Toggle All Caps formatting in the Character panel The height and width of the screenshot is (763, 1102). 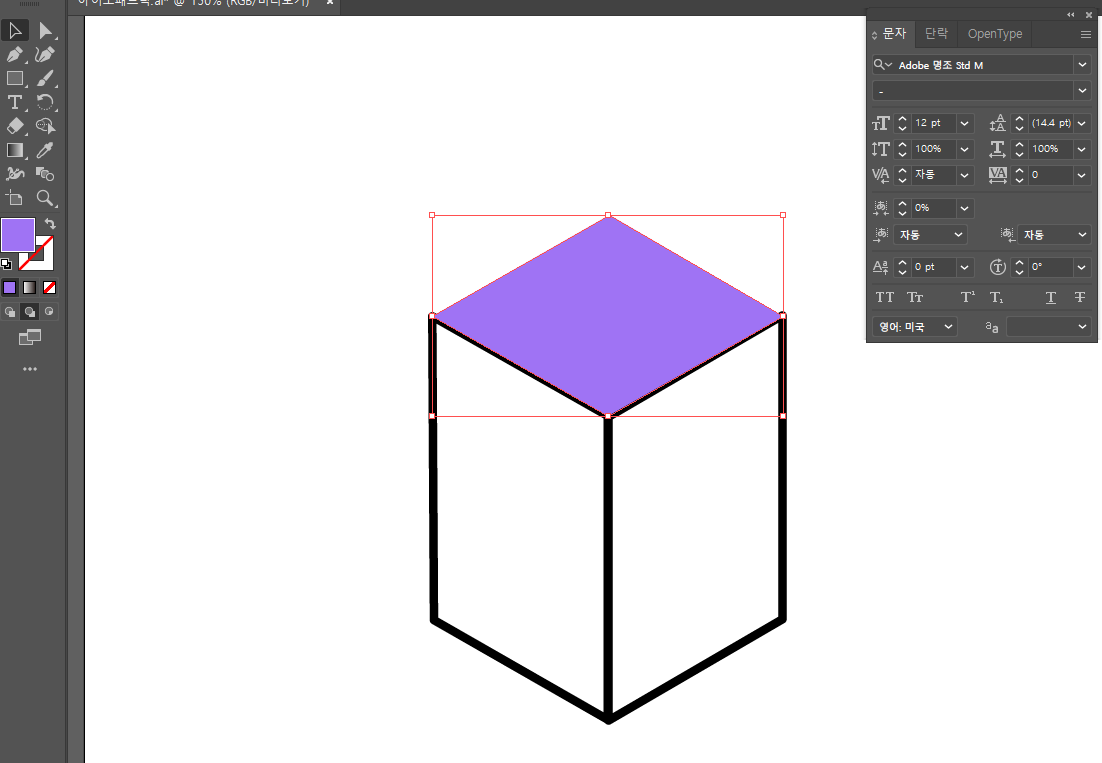pyautogui.click(x=884, y=297)
